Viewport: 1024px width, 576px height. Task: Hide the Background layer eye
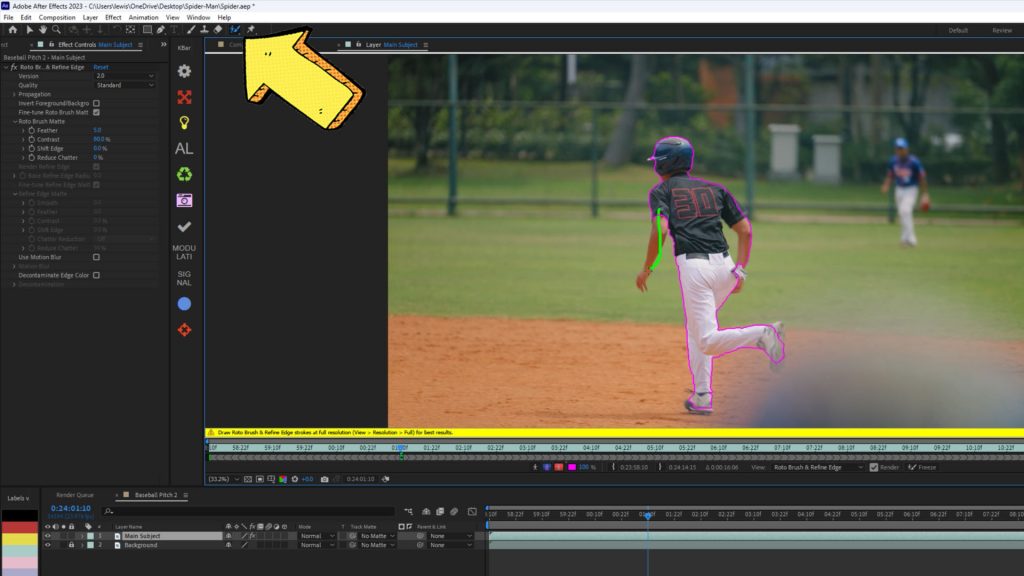[47, 545]
